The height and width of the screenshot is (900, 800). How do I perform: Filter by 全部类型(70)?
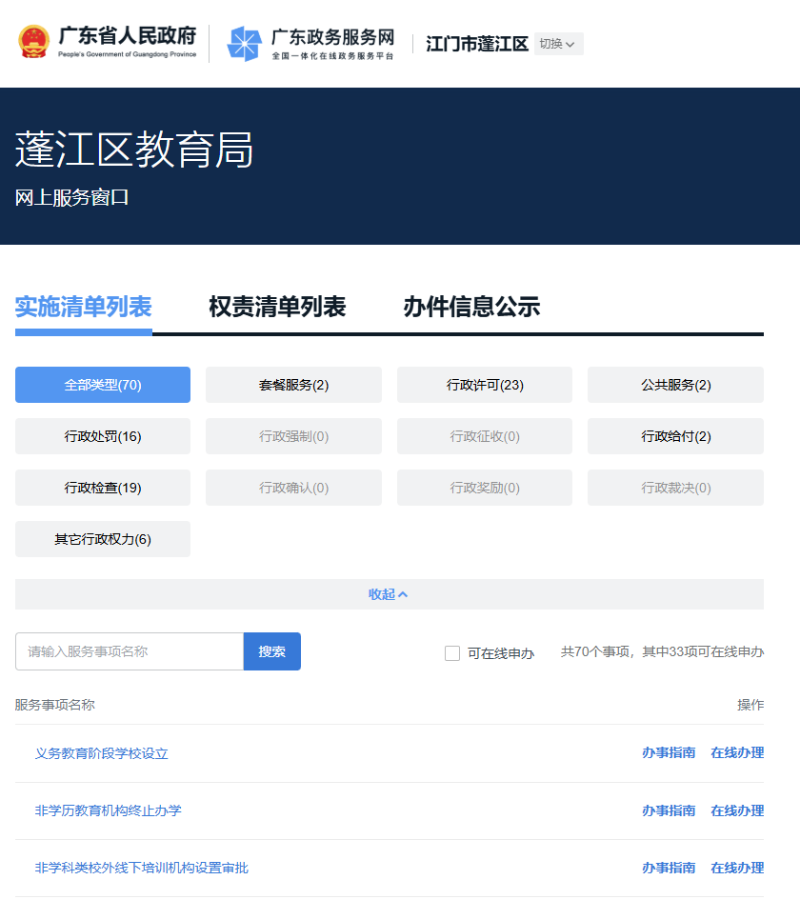click(102, 385)
